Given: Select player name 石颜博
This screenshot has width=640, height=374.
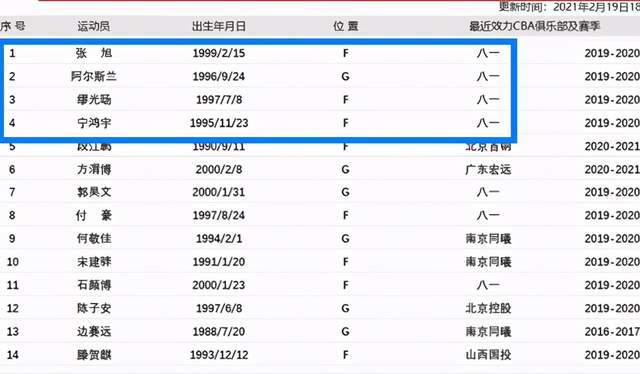Looking at the screenshot, I should [94, 285].
